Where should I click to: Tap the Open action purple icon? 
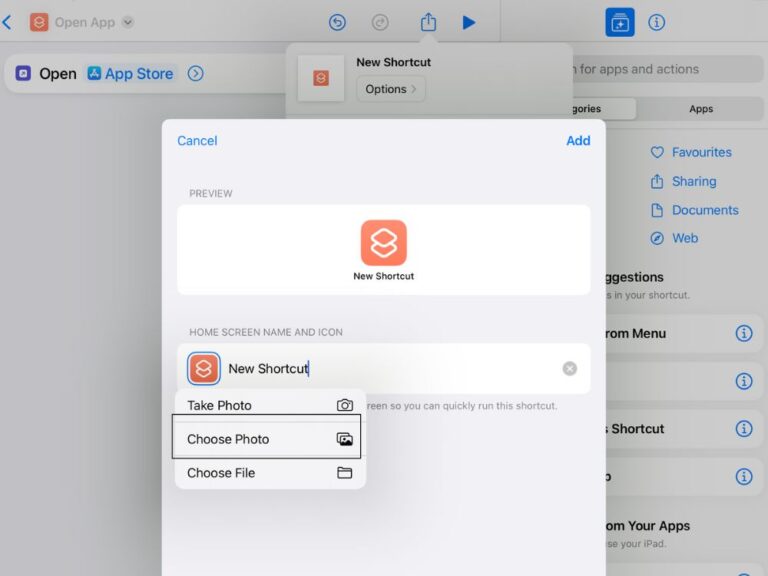pos(23,73)
